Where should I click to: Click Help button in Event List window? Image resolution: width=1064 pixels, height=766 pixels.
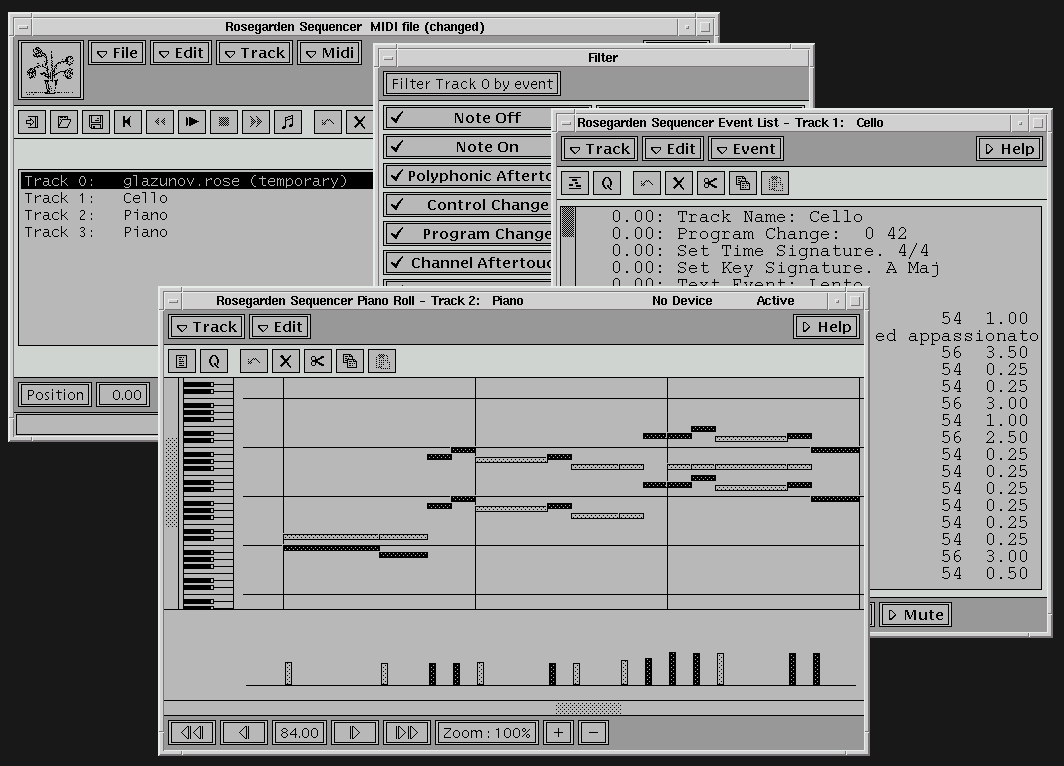(x=1010, y=149)
